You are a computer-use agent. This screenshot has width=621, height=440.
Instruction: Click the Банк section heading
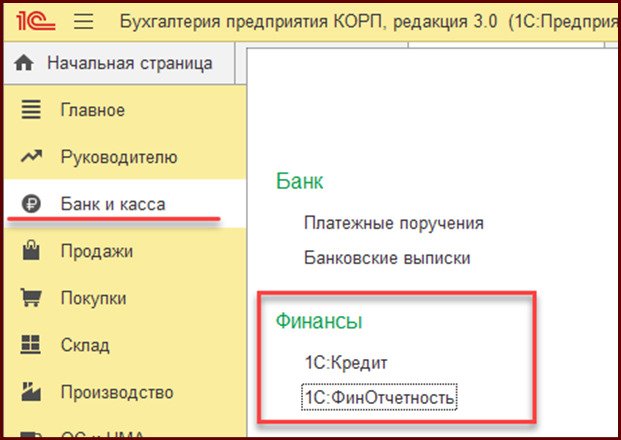(299, 182)
